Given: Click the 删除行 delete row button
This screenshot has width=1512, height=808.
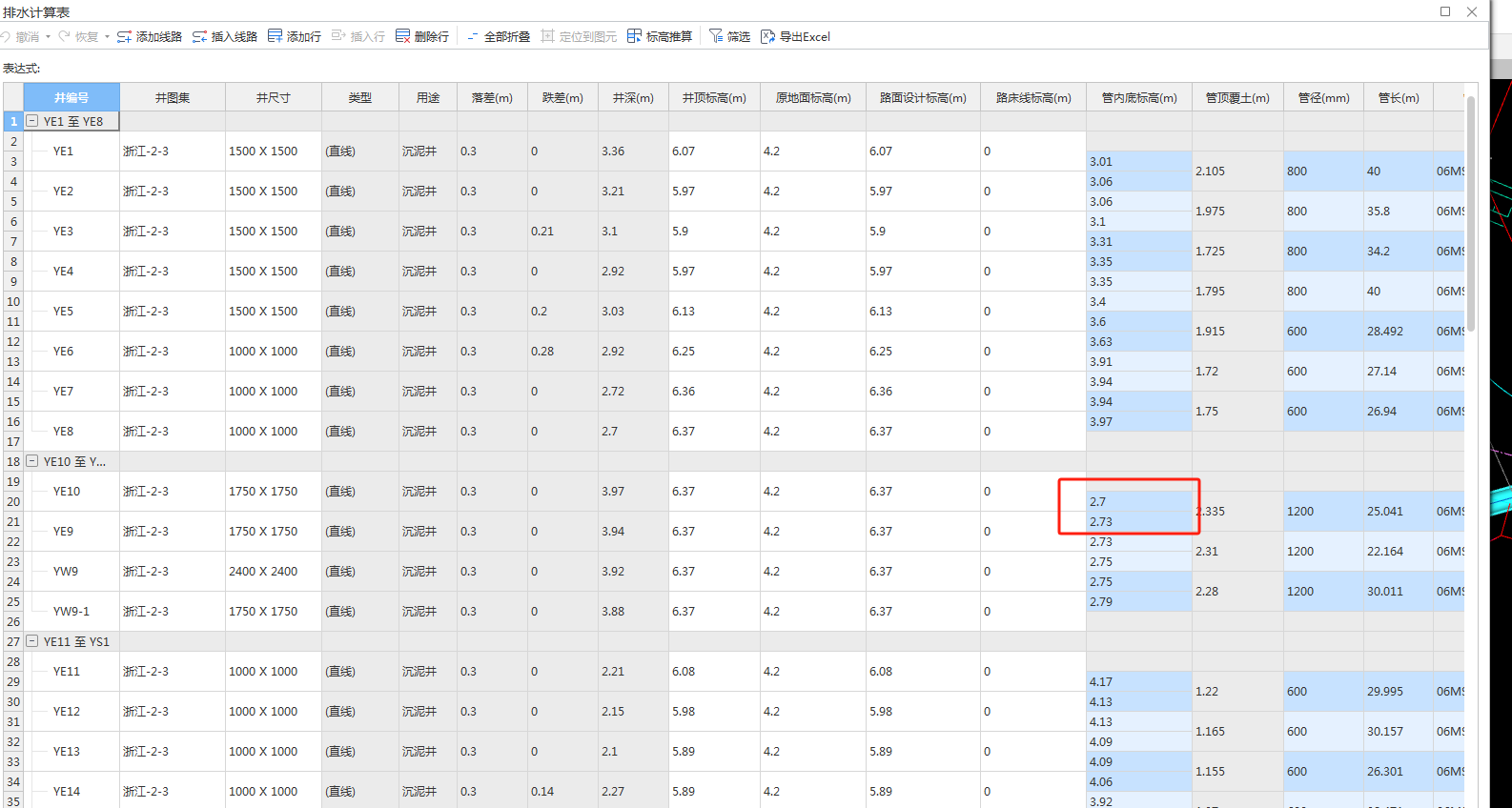Looking at the screenshot, I should [422, 36].
